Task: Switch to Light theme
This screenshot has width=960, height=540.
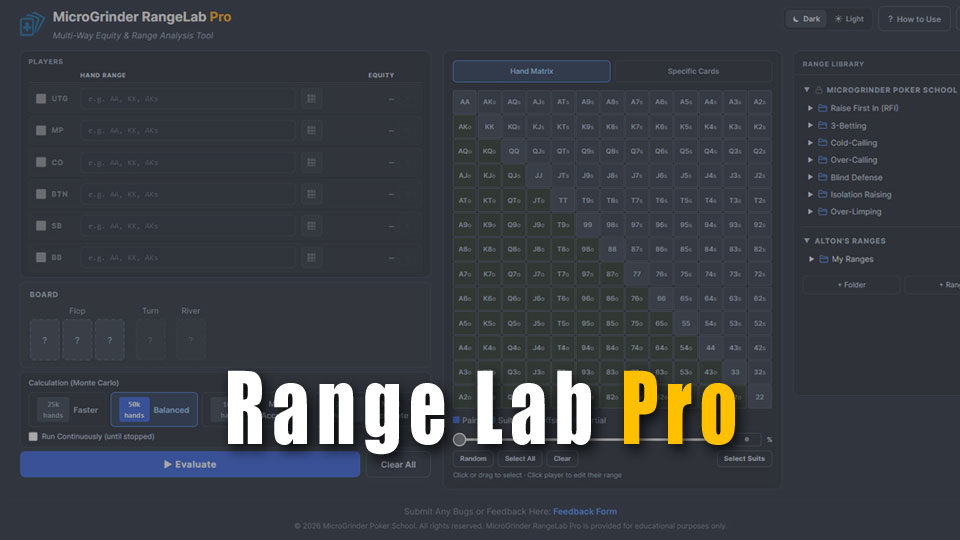Action: pos(849,19)
